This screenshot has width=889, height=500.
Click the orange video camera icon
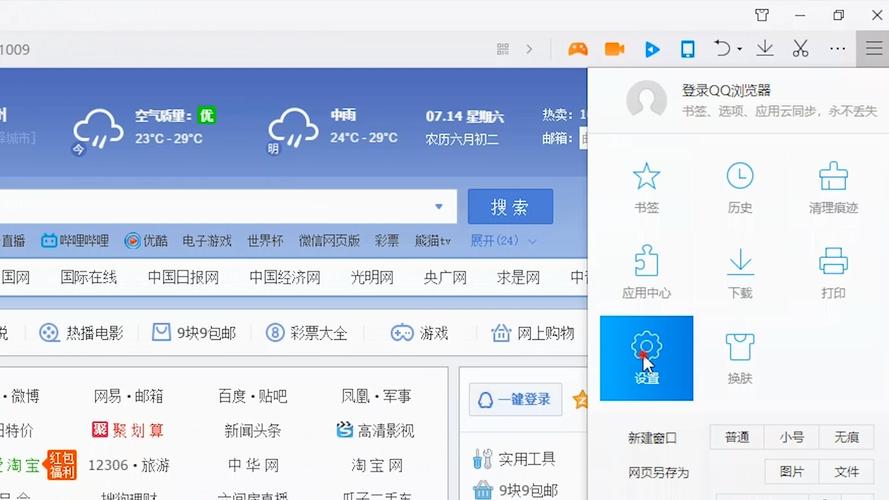coord(614,49)
